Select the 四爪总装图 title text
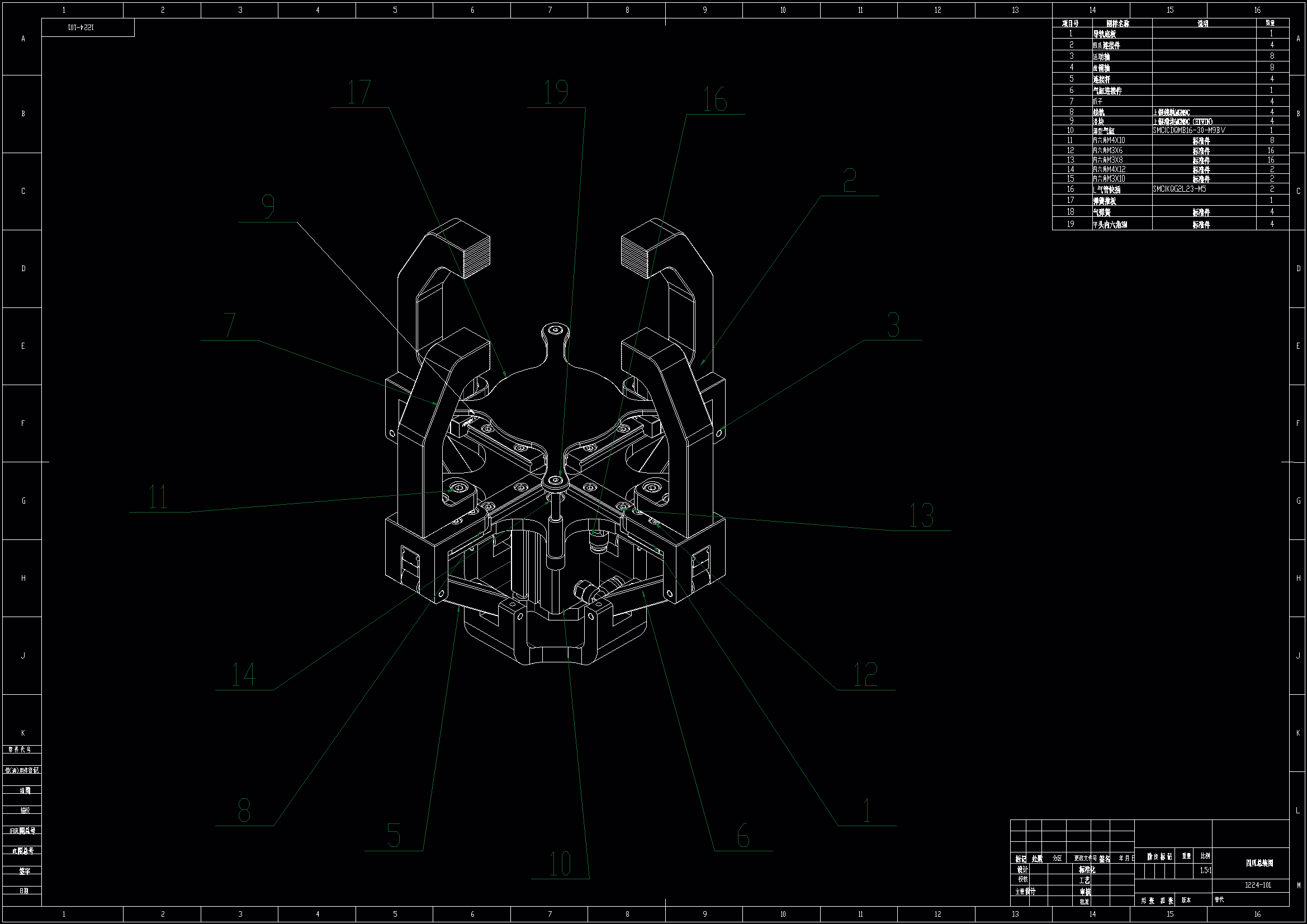 coord(1259,864)
